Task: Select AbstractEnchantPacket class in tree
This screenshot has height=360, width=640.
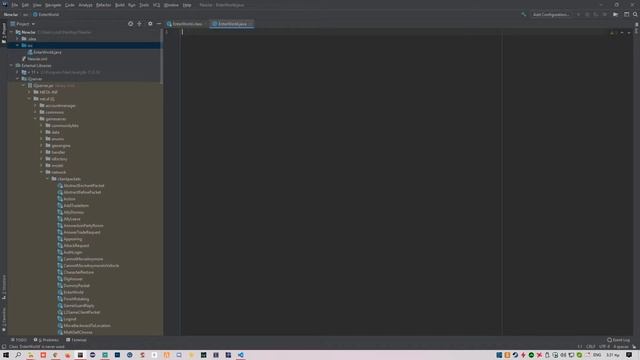Action: [x=84, y=186]
